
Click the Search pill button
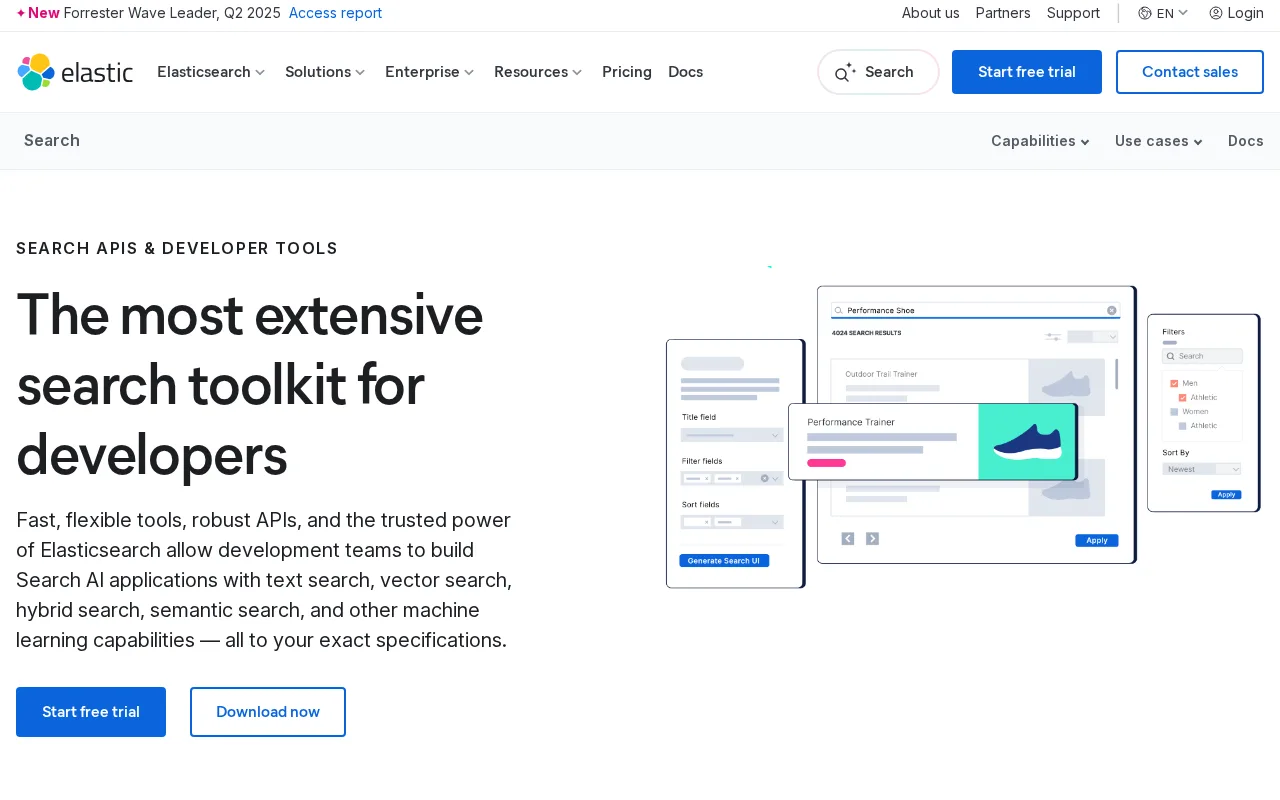878,72
